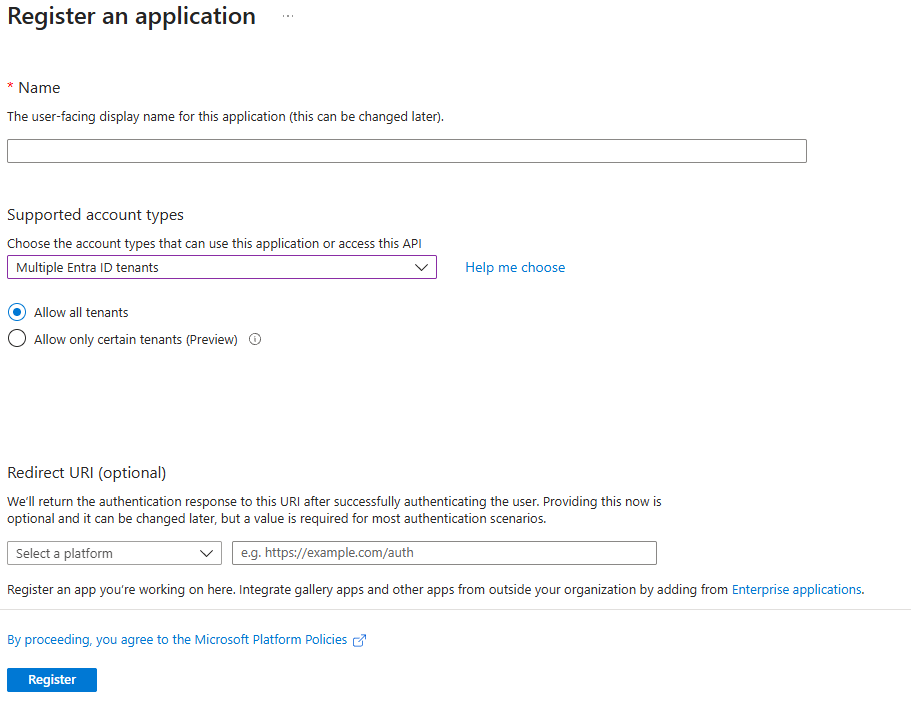Select Allow only certain tenants (Preview) option
911x702 pixels.
click(17, 338)
